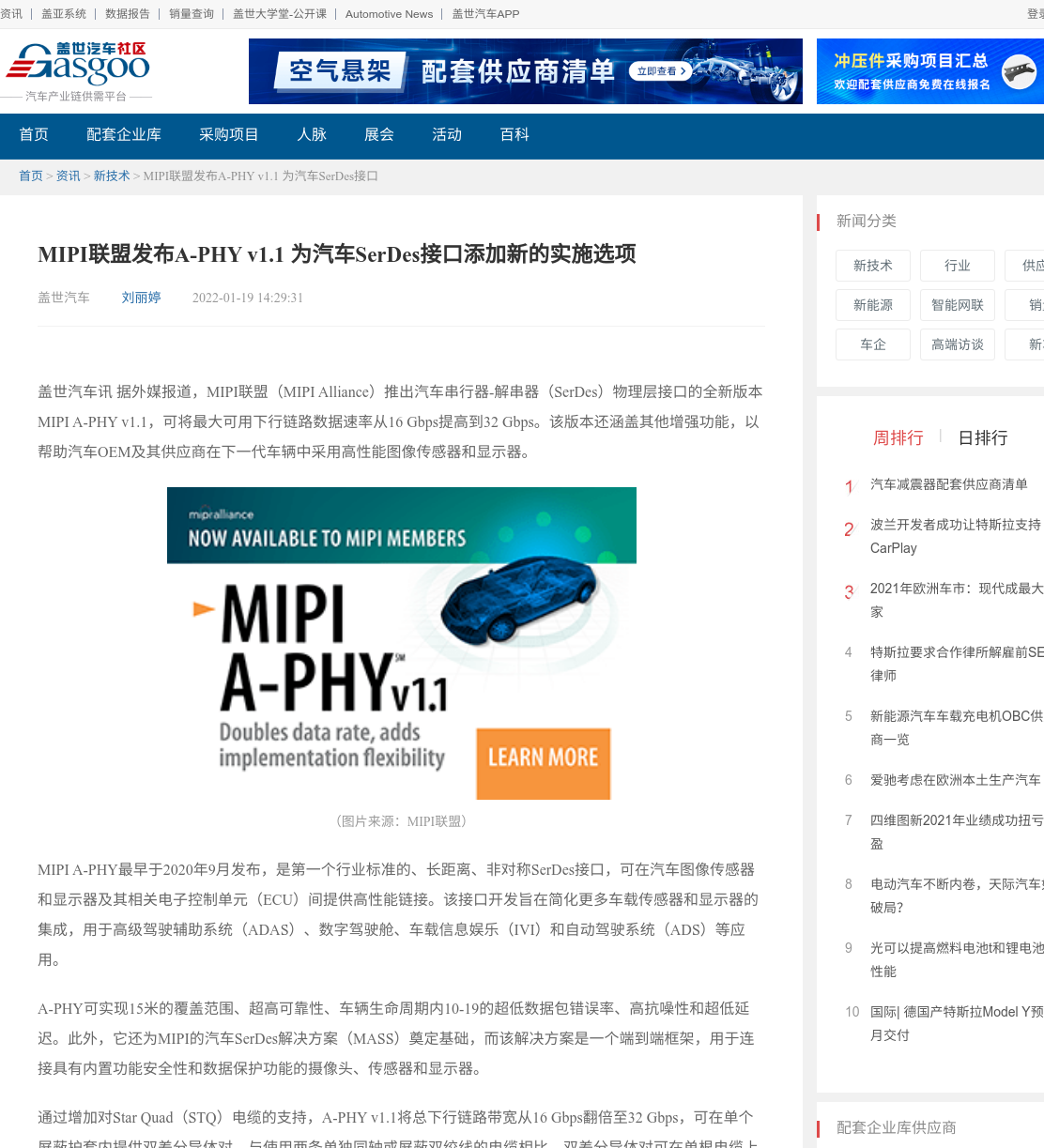This screenshot has height=1148, width=1044.
Task: Open 盖世大学堂-公开课 link
Action: (280, 14)
